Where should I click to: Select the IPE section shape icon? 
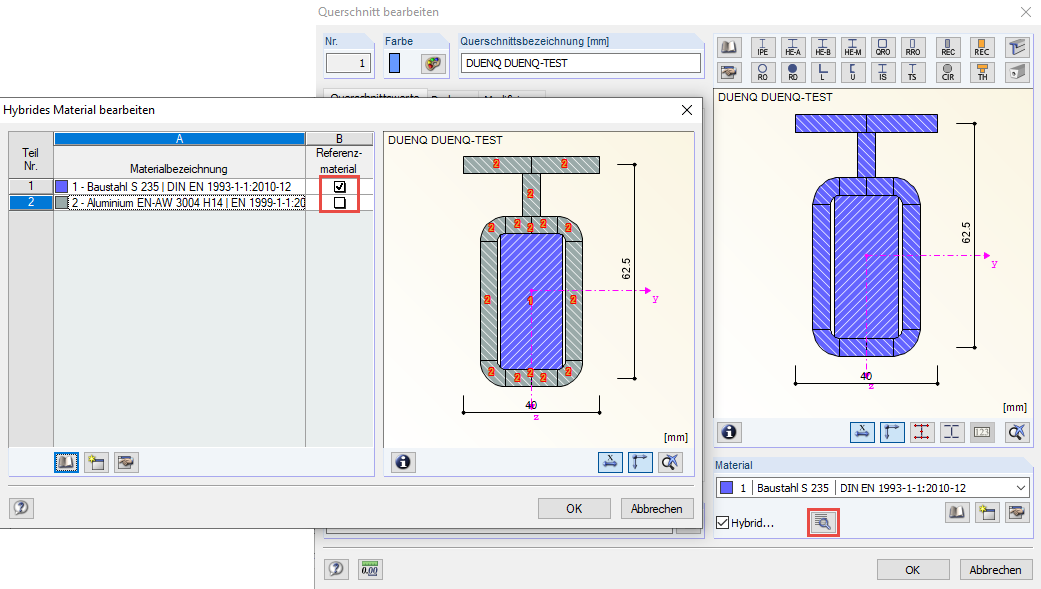[x=762, y=46]
